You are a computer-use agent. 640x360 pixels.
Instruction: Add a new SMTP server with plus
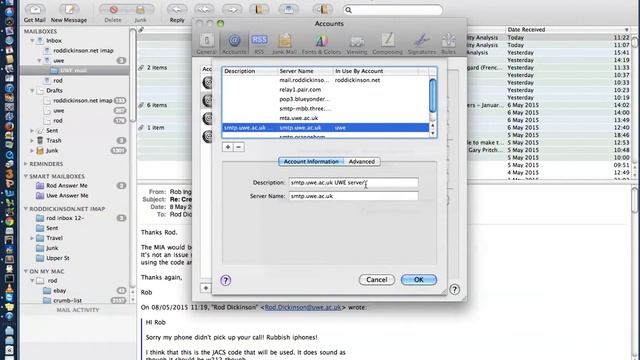click(228, 147)
